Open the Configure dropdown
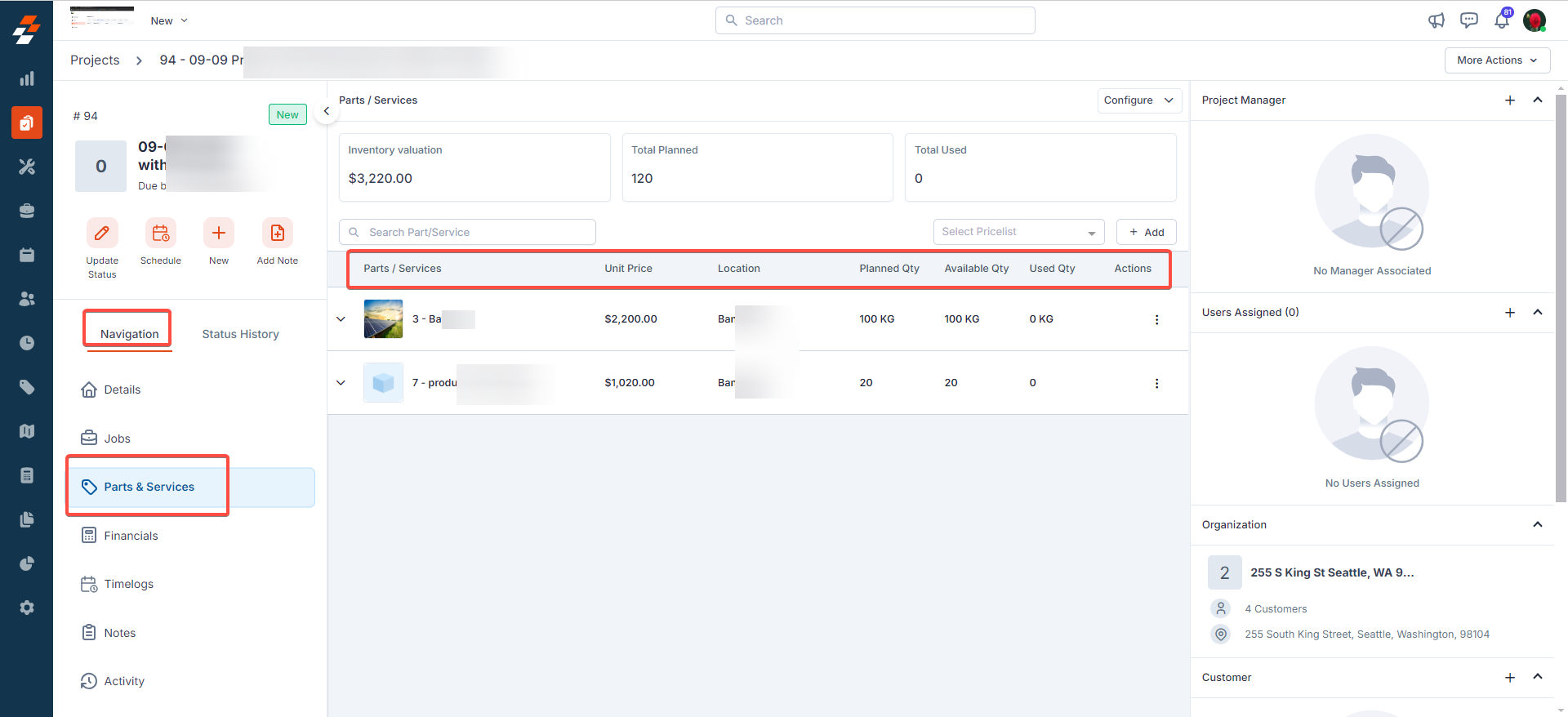Screen dimensions: 1568x717 [x=1138, y=100]
